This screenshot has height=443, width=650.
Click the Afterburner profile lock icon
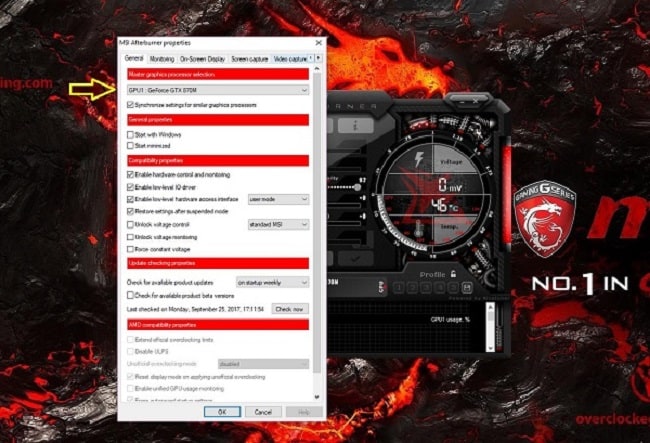[453, 274]
